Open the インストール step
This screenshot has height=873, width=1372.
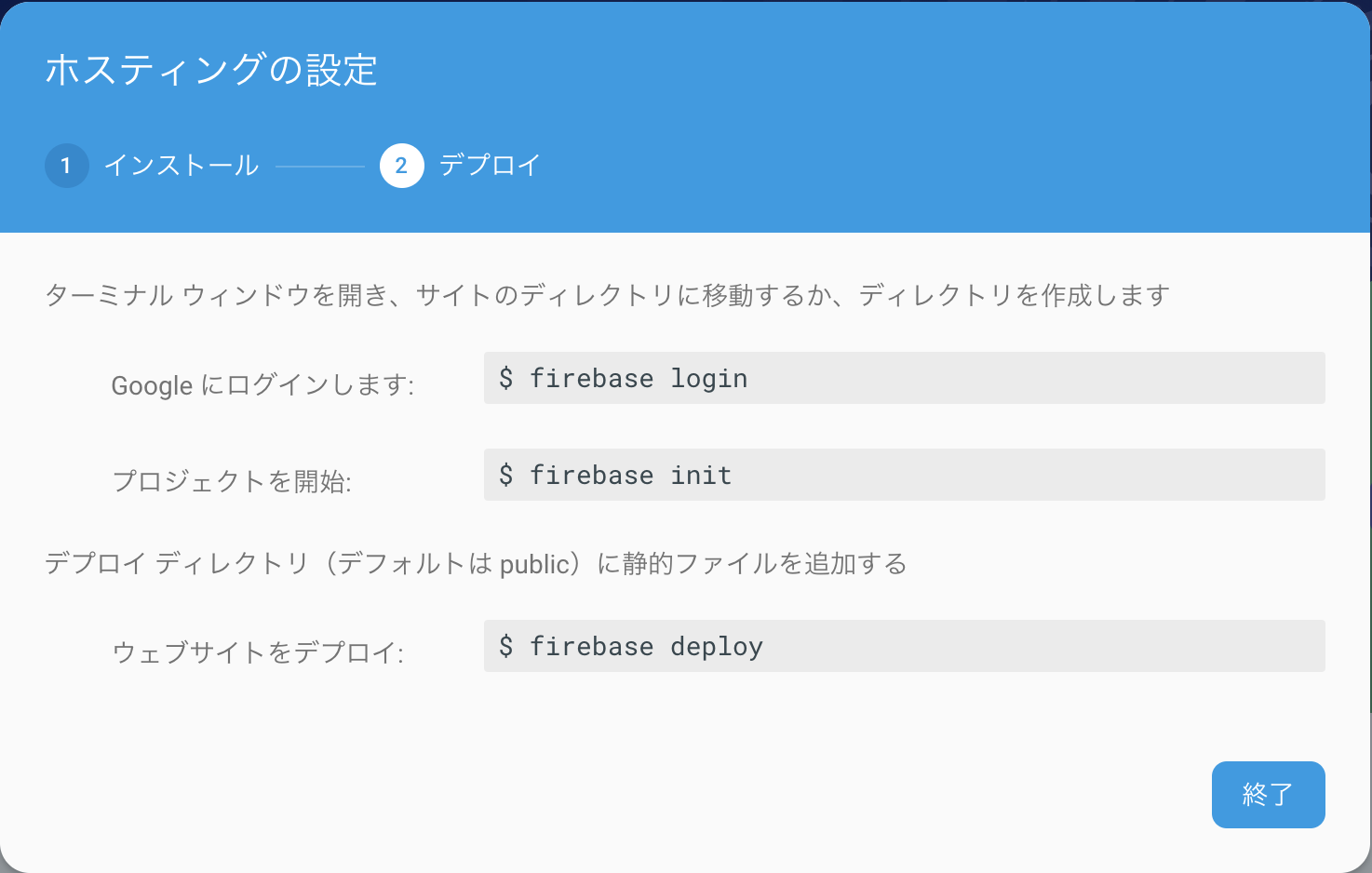click(182, 165)
